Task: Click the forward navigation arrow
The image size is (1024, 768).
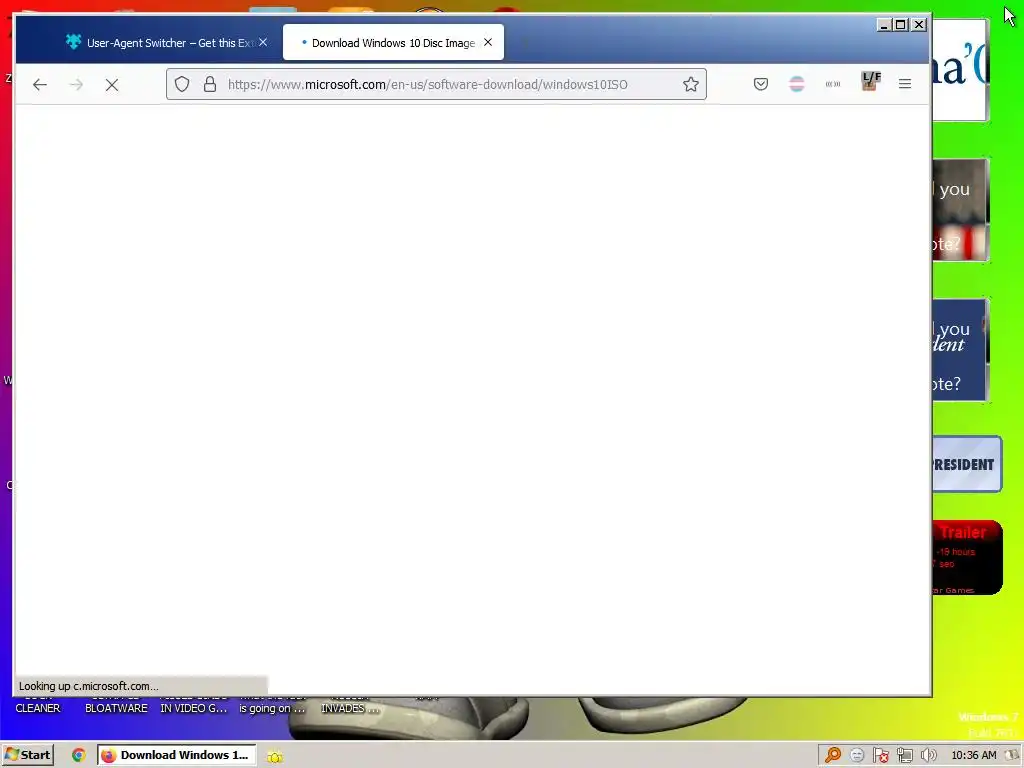Action: [x=76, y=84]
